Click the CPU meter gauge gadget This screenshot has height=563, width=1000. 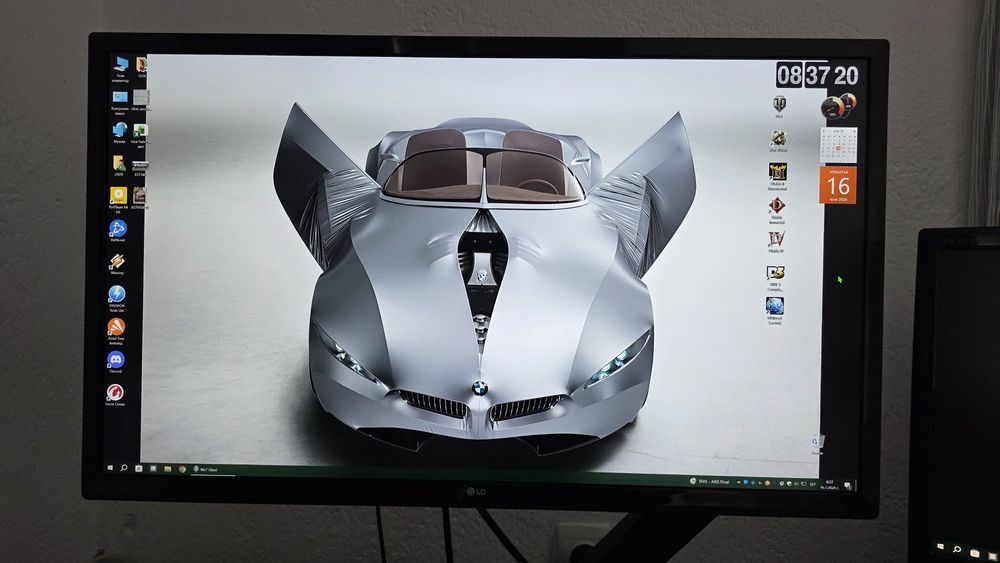point(838,106)
